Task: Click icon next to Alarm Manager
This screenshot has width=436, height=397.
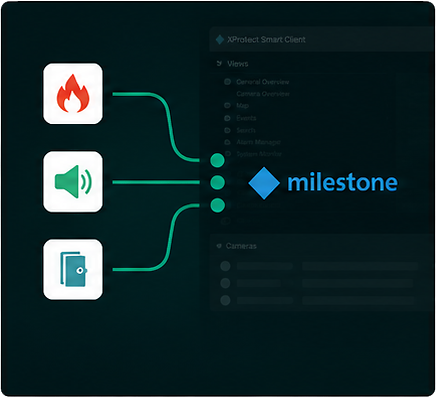Action: (228, 142)
